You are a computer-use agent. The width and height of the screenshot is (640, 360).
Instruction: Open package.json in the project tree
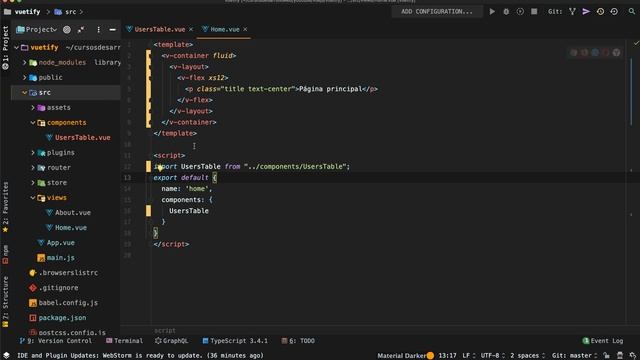[62, 318]
